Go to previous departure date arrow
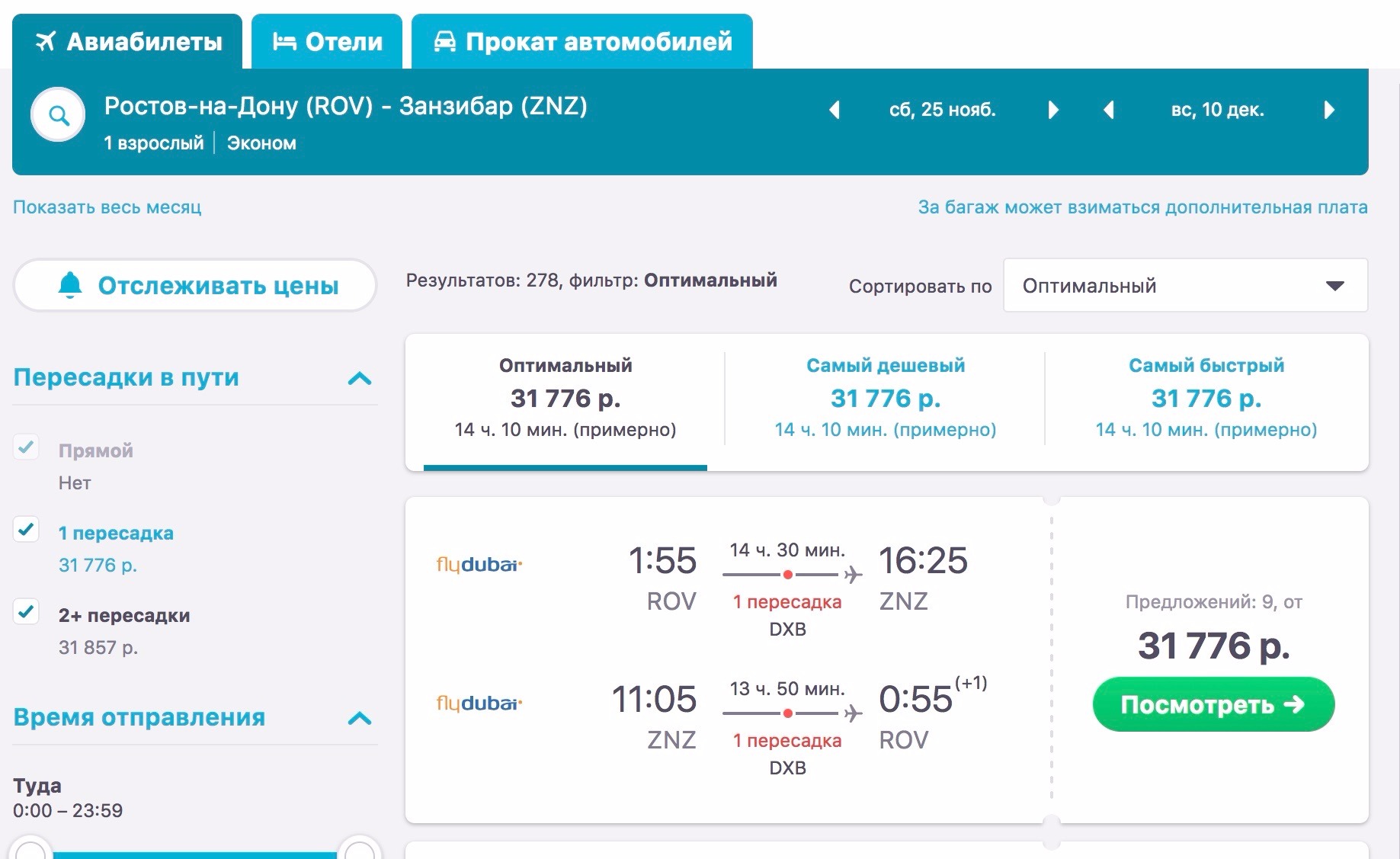 coord(835,110)
